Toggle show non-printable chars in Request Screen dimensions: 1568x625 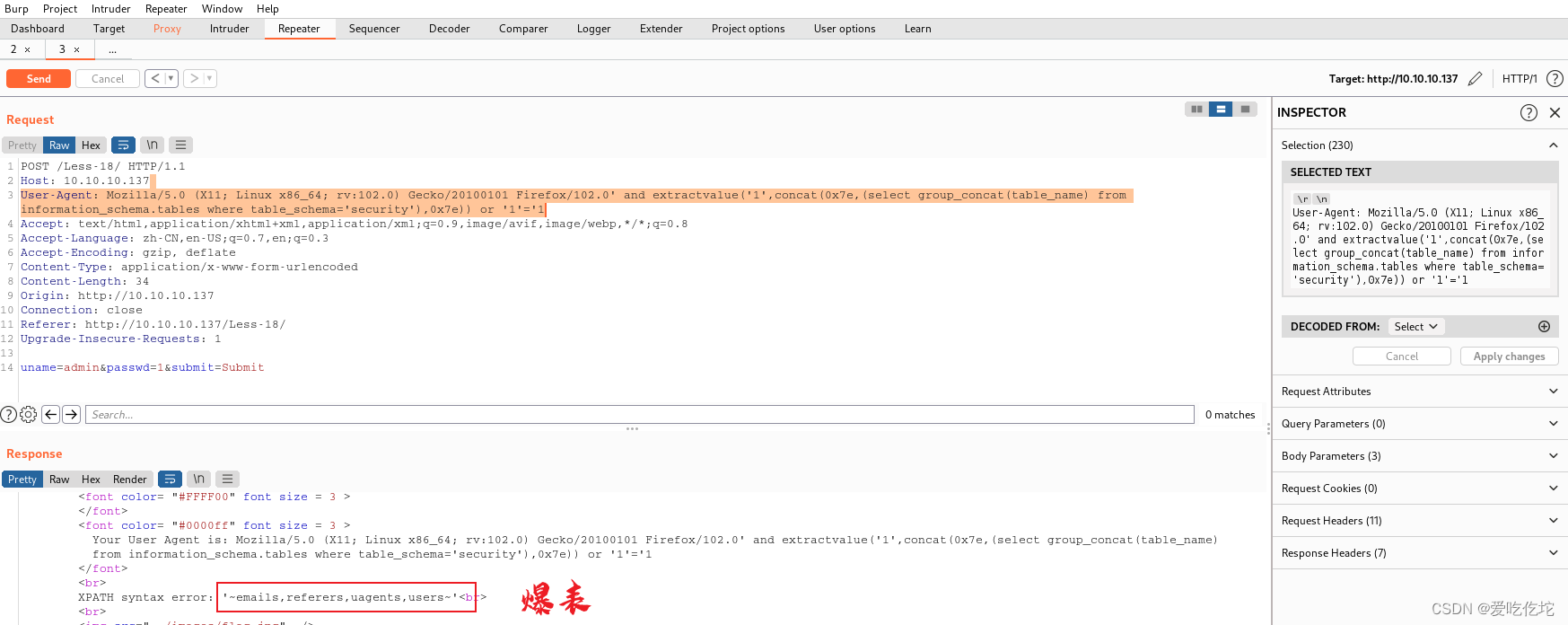(153, 145)
